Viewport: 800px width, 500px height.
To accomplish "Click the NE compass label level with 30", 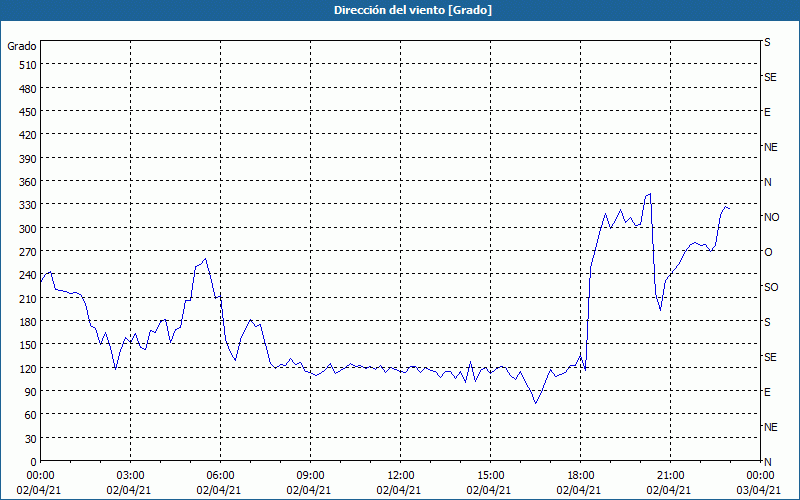I will pyautogui.click(x=770, y=427).
